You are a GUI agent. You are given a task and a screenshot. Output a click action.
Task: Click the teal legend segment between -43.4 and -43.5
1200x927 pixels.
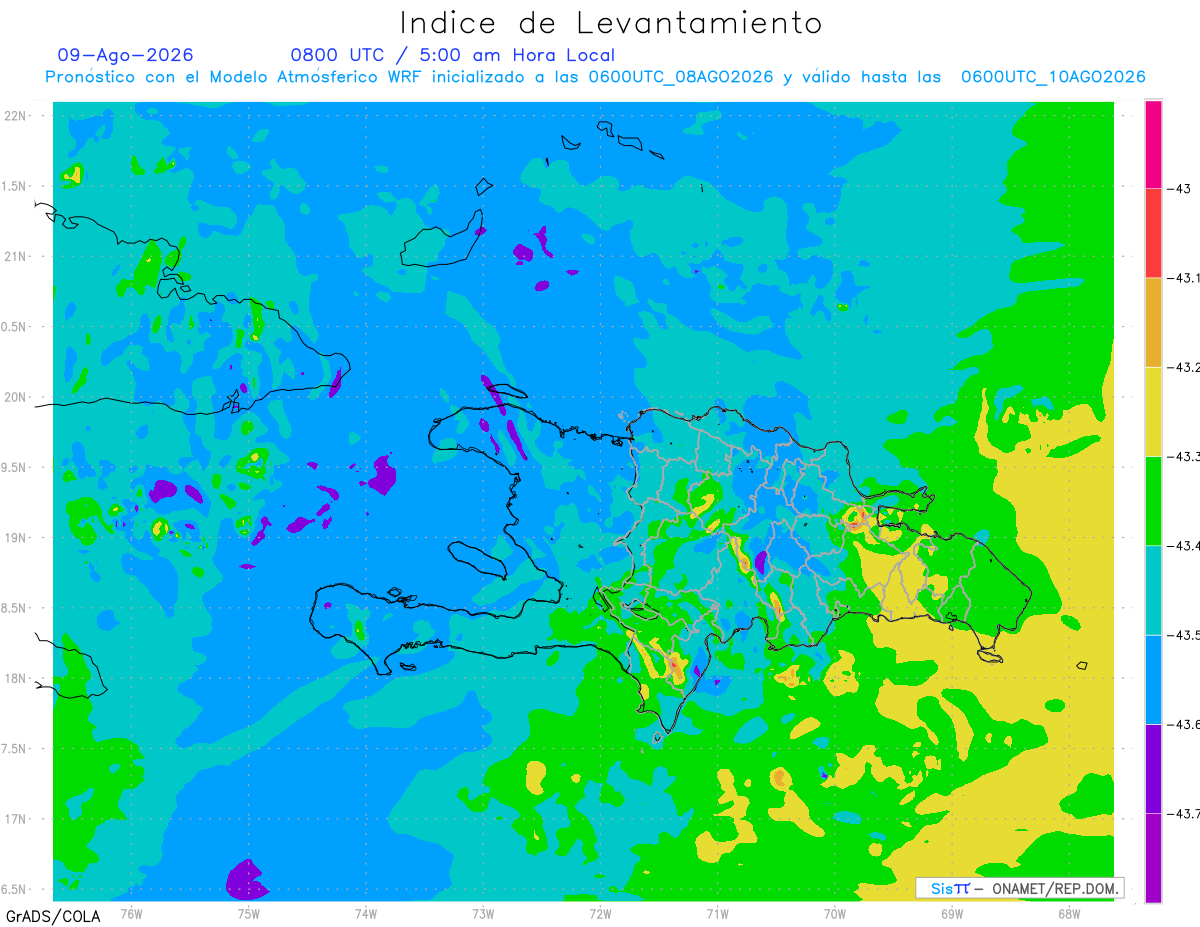click(1153, 590)
